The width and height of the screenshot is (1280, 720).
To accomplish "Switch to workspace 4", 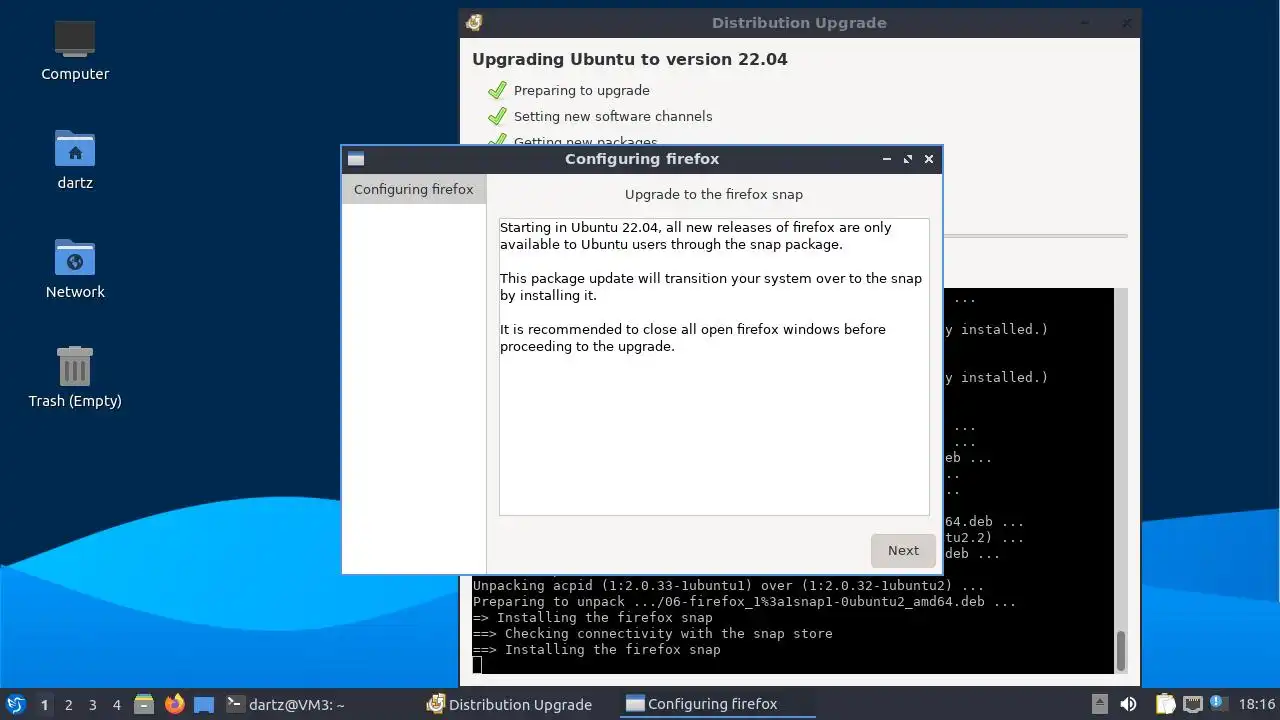I will click(116, 705).
